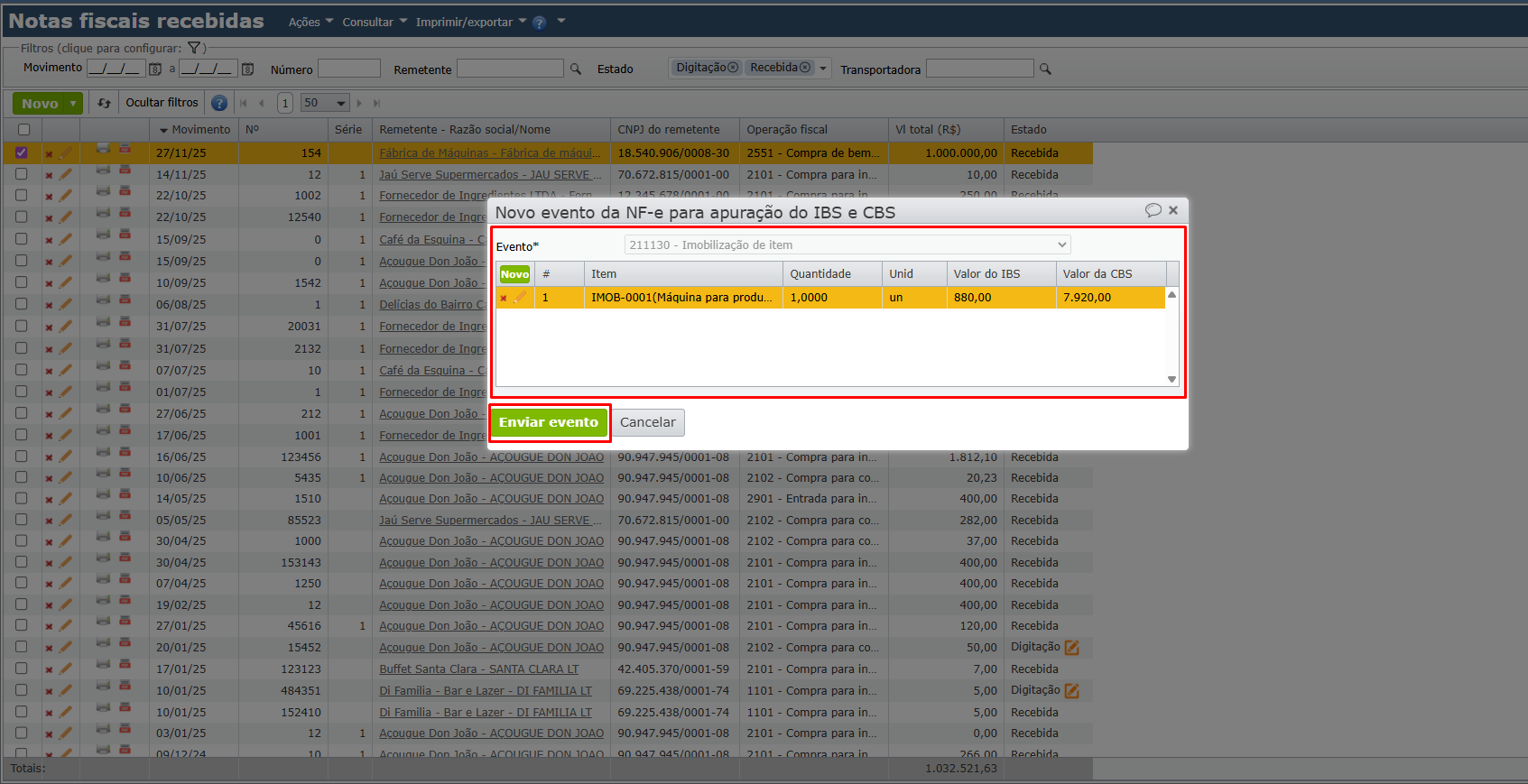Tick the checkbox for note number 85523

(x=22, y=520)
